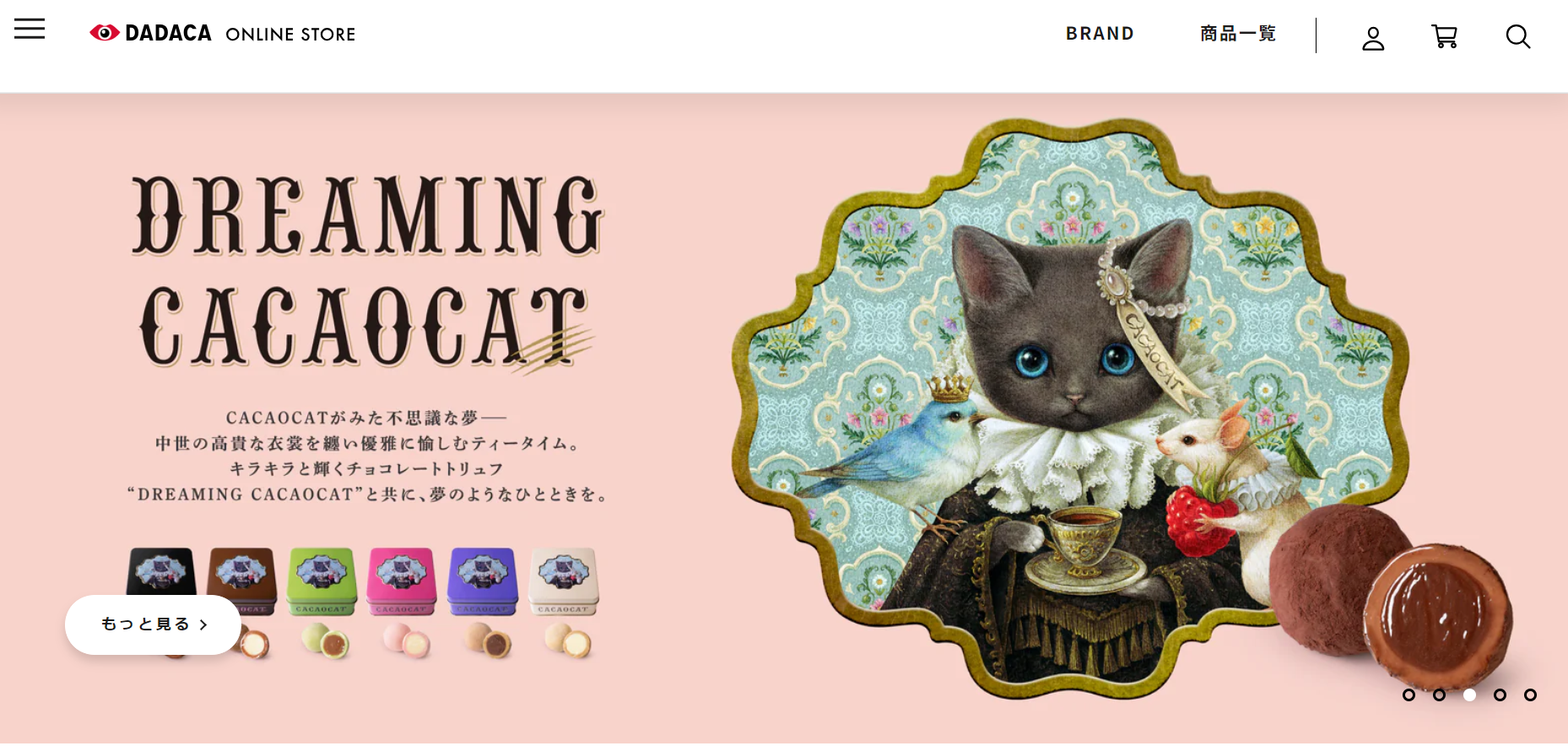Click the DADACA red eye logo
Image resolution: width=1568 pixels, height=746 pixels.
pyautogui.click(x=105, y=33)
